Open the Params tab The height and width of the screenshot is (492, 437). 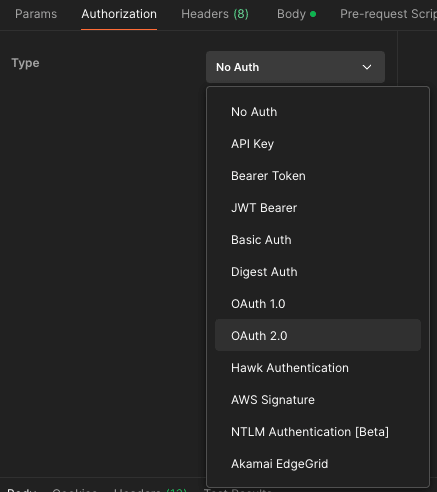[x=36, y=14]
